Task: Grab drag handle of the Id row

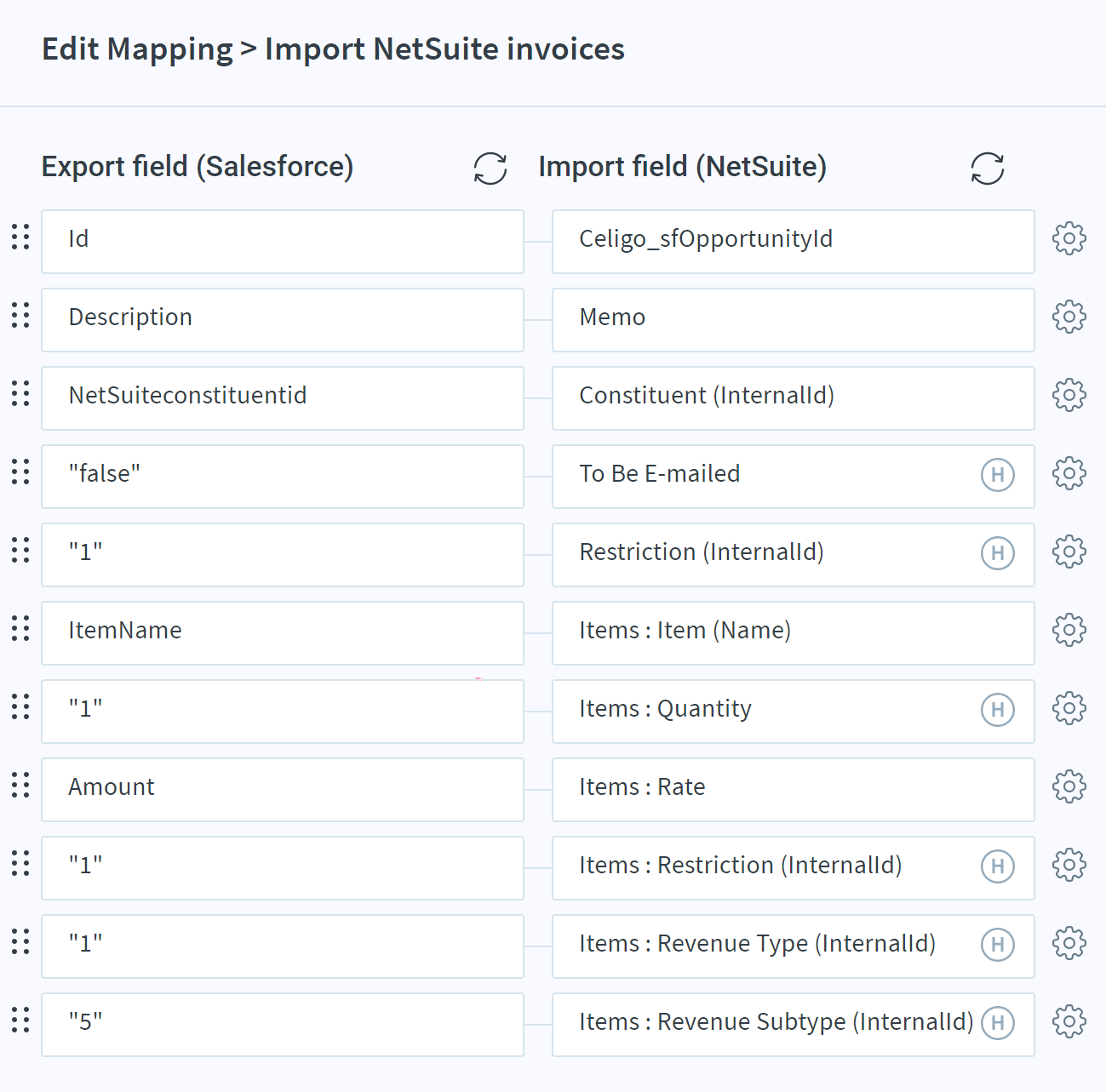Action: pyautogui.click(x=20, y=237)
